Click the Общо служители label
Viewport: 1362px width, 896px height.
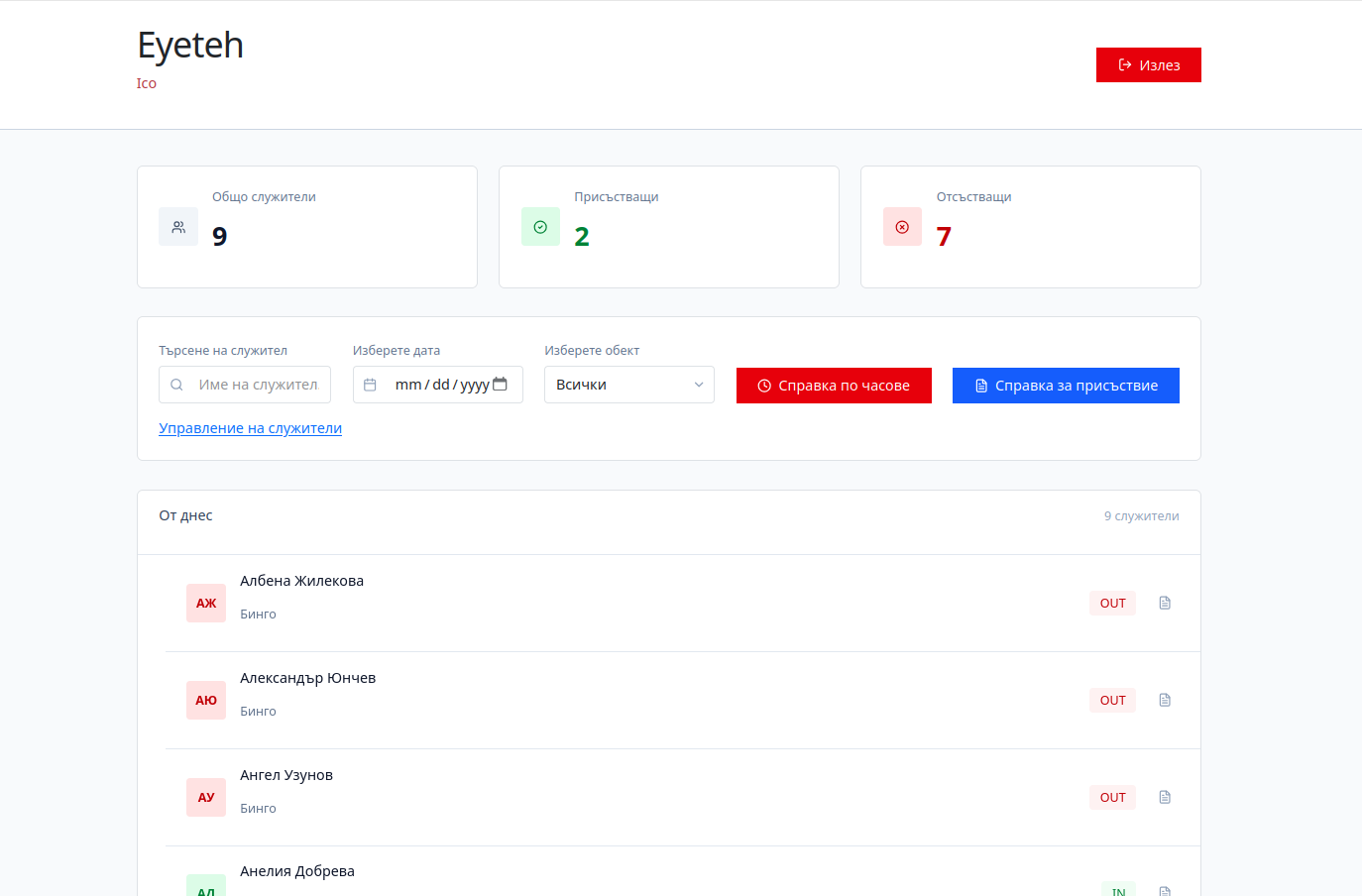264,197
